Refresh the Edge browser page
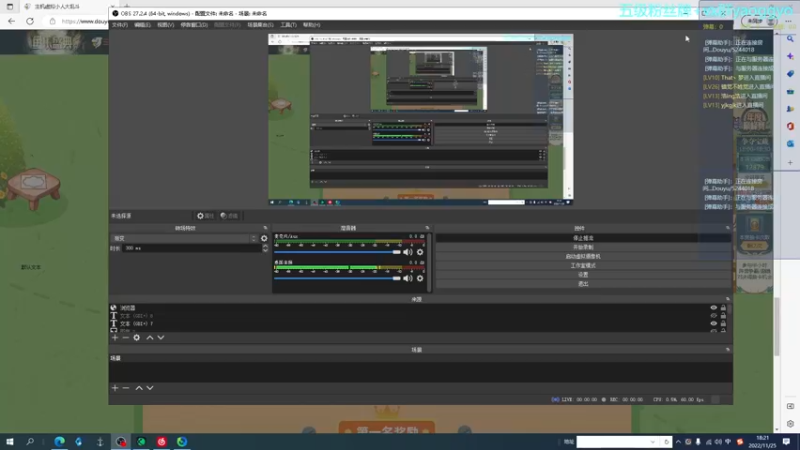The width and height of the screenshot is (800, 450). (x=30, y=21)
